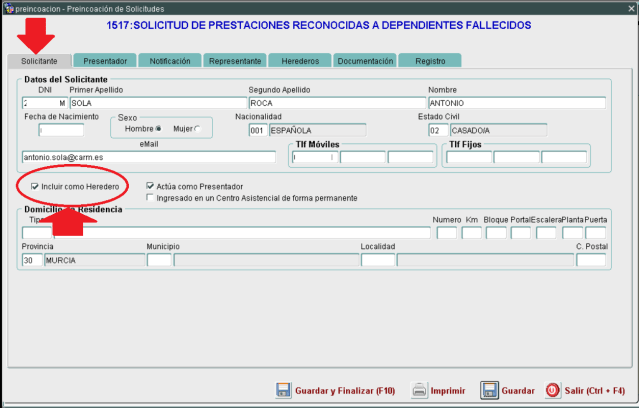
Task: Click the second Tlf Móviles field
Action: (363, 157)
